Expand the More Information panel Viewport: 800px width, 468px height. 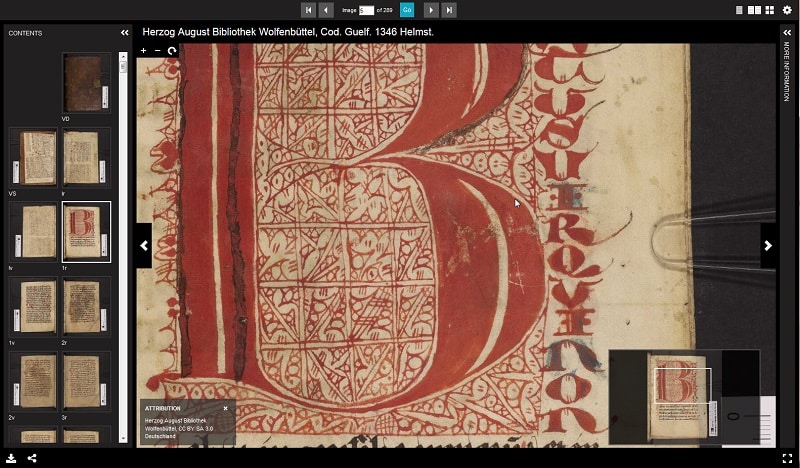tap(787, 33)
